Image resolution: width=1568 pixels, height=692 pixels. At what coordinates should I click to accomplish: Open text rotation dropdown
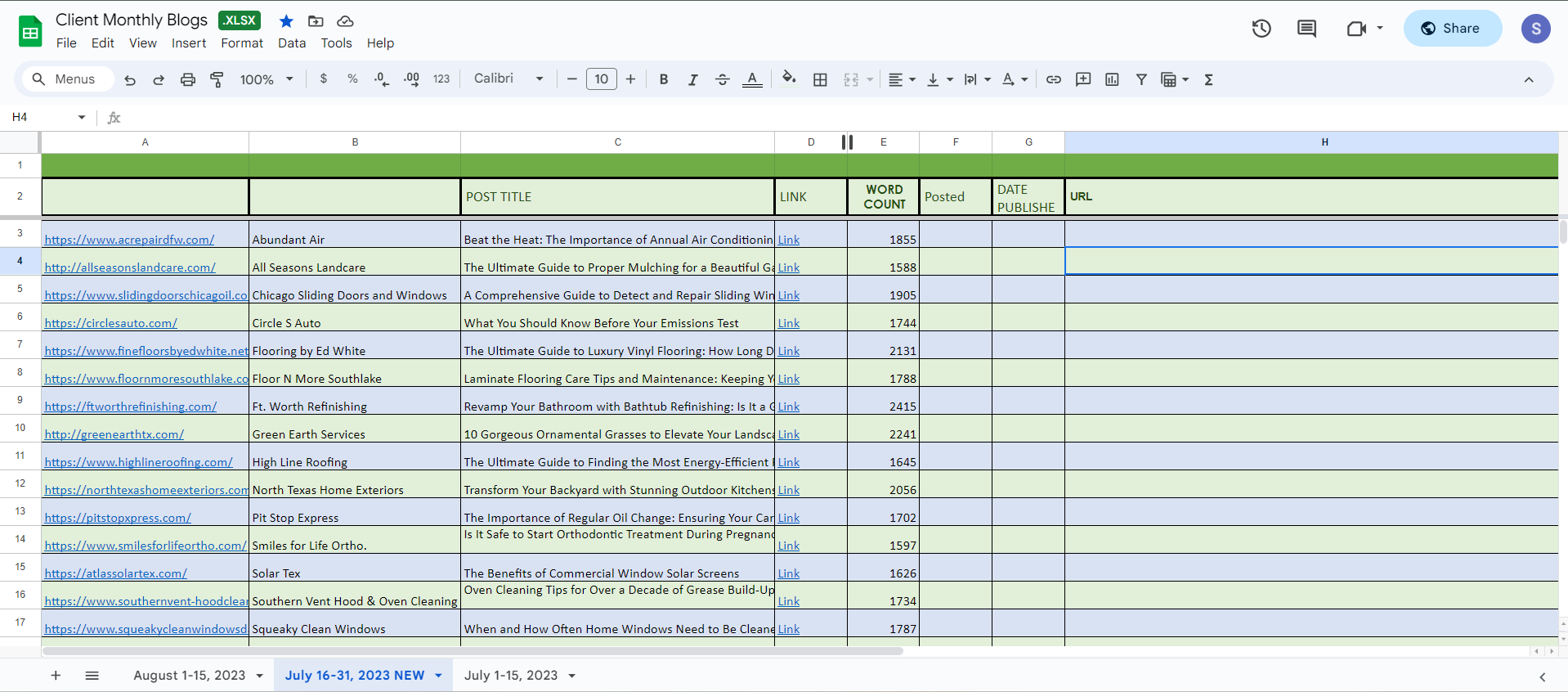[x=1015, y=79]
